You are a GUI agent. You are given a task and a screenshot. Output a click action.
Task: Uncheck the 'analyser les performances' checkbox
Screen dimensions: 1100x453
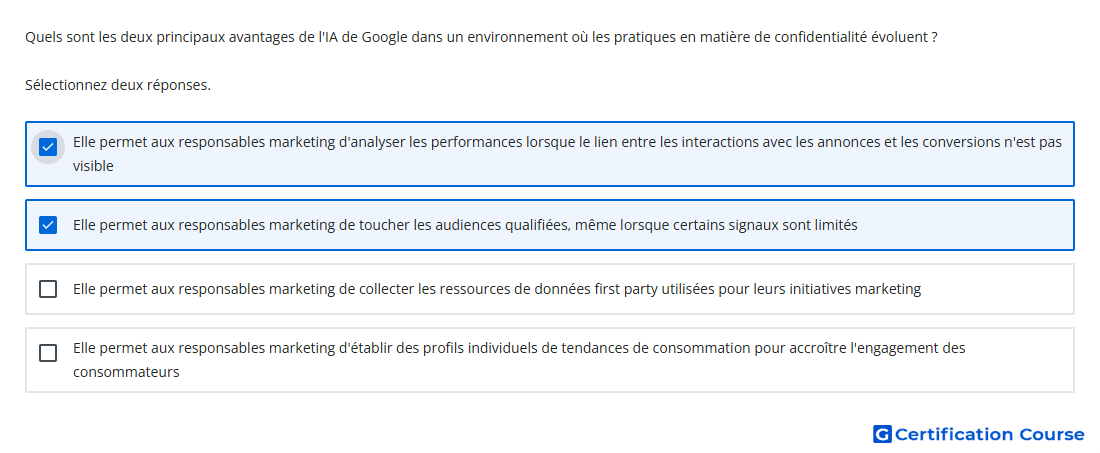(48, 147)
